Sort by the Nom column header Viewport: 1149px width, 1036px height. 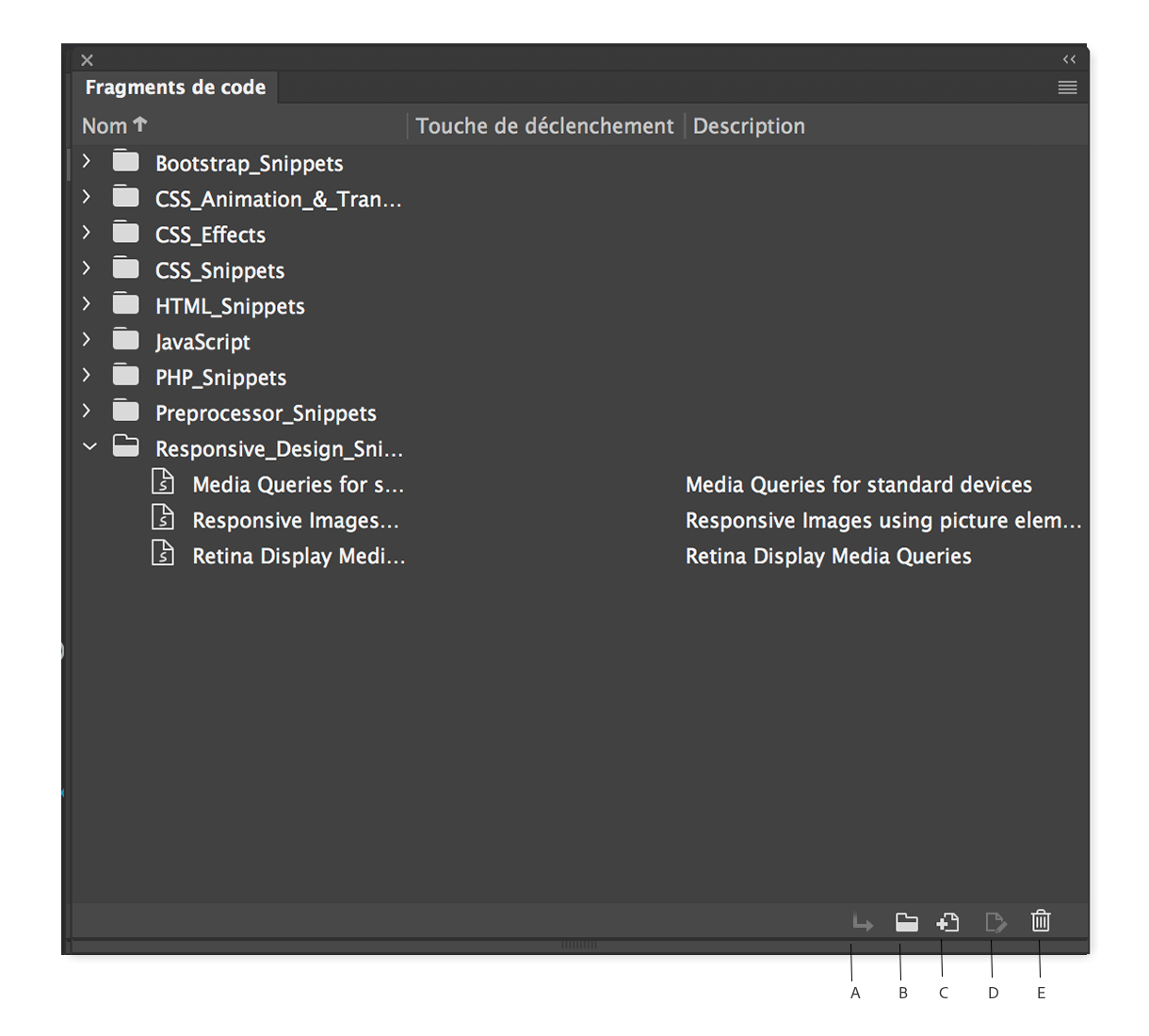[115, 125]
